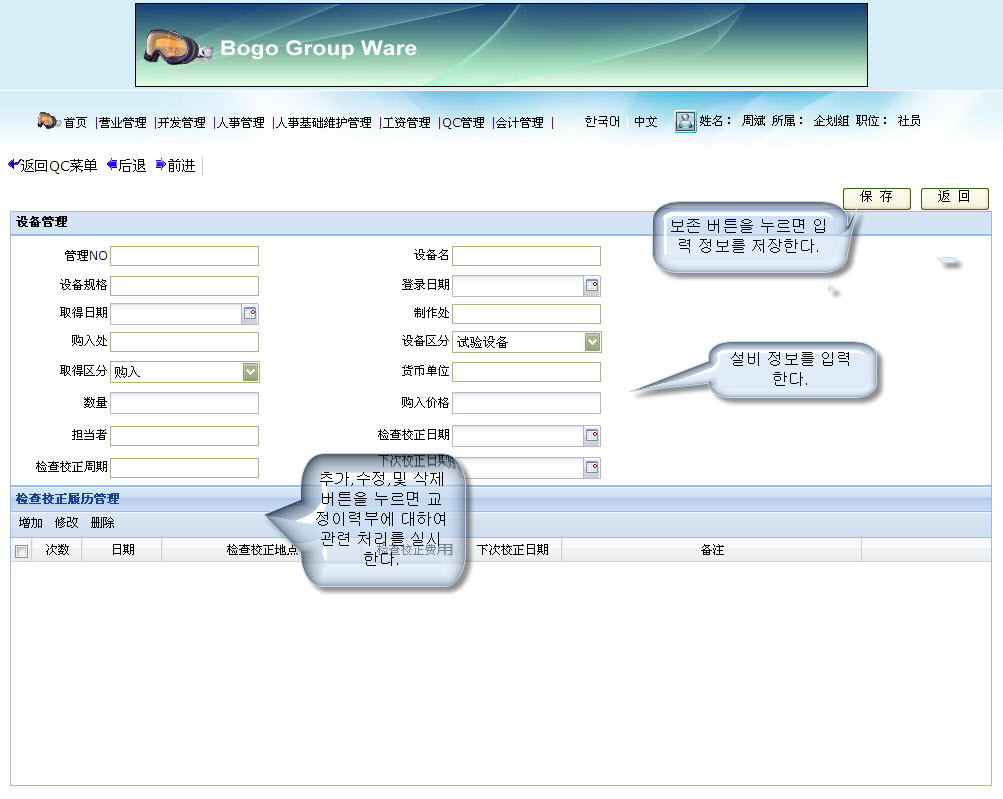
Task: Expand the 取得区分 dropdown
Action: tap(250, 372)
